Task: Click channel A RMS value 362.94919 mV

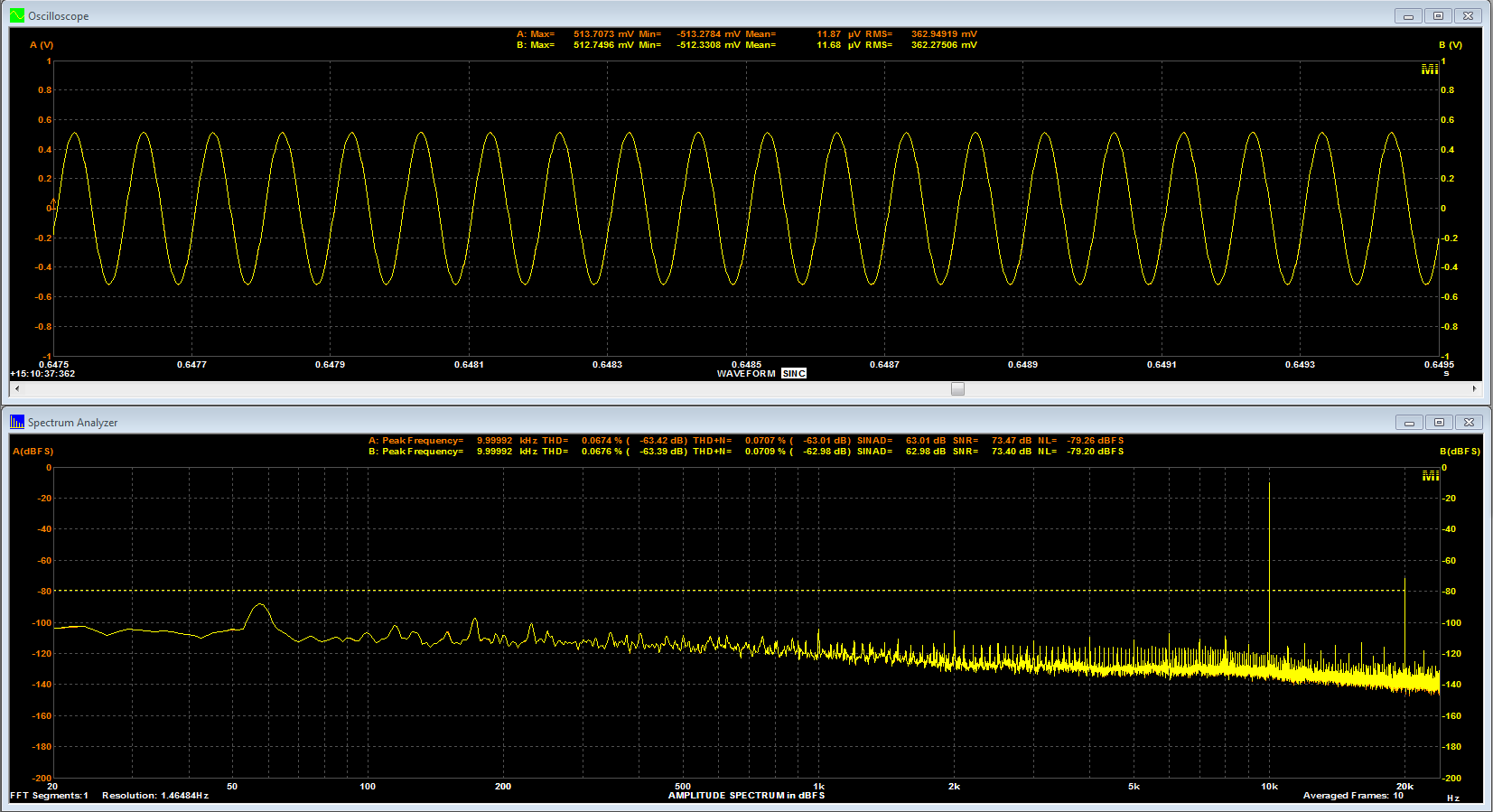Action: click(x=944, y=34)
